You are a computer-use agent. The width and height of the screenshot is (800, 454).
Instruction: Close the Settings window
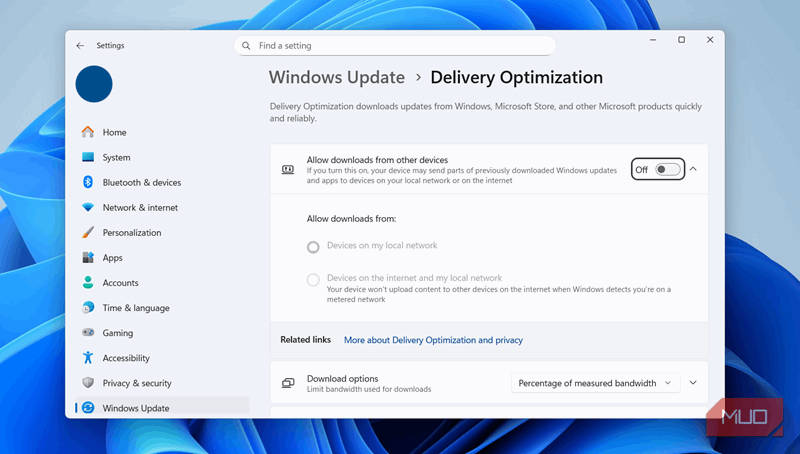coord(710,40)
